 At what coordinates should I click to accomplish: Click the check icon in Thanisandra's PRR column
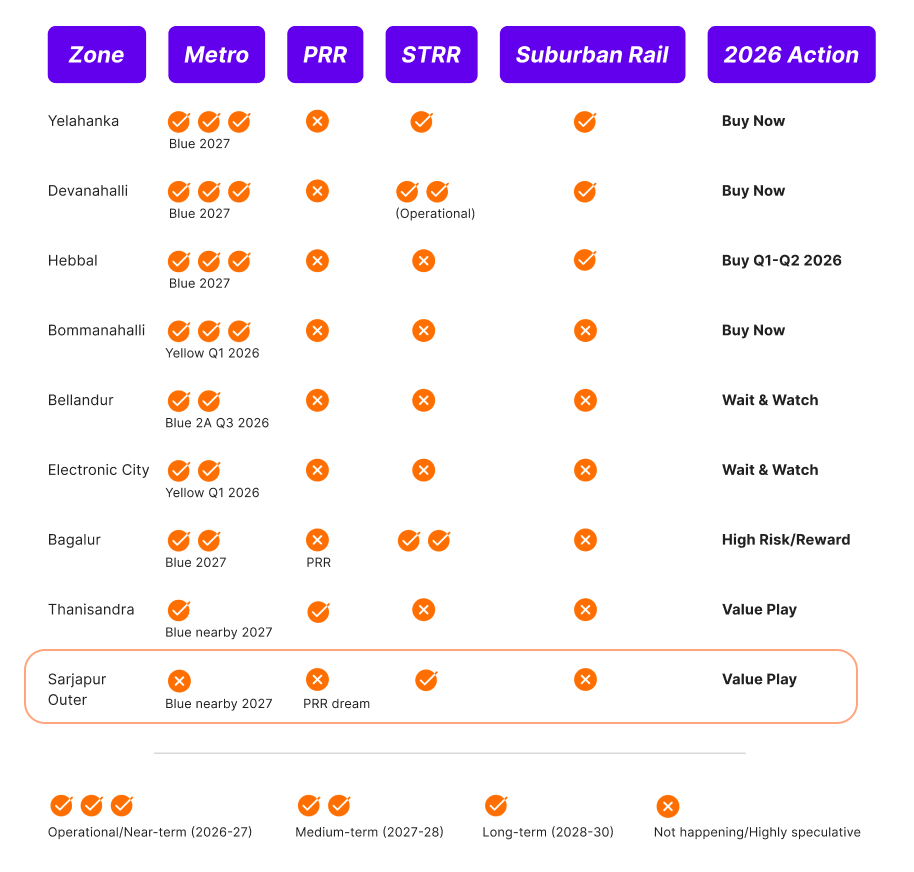click(318, 611)
